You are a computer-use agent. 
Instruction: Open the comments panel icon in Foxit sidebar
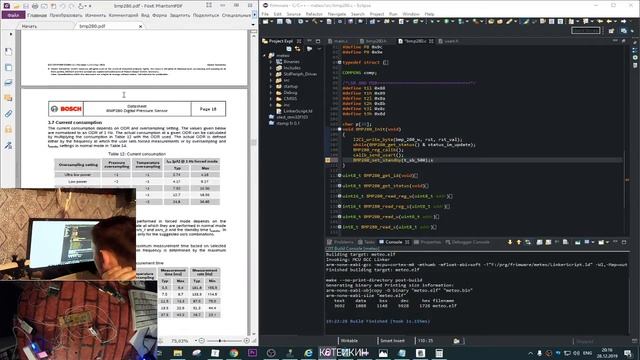tap(8, 98)
